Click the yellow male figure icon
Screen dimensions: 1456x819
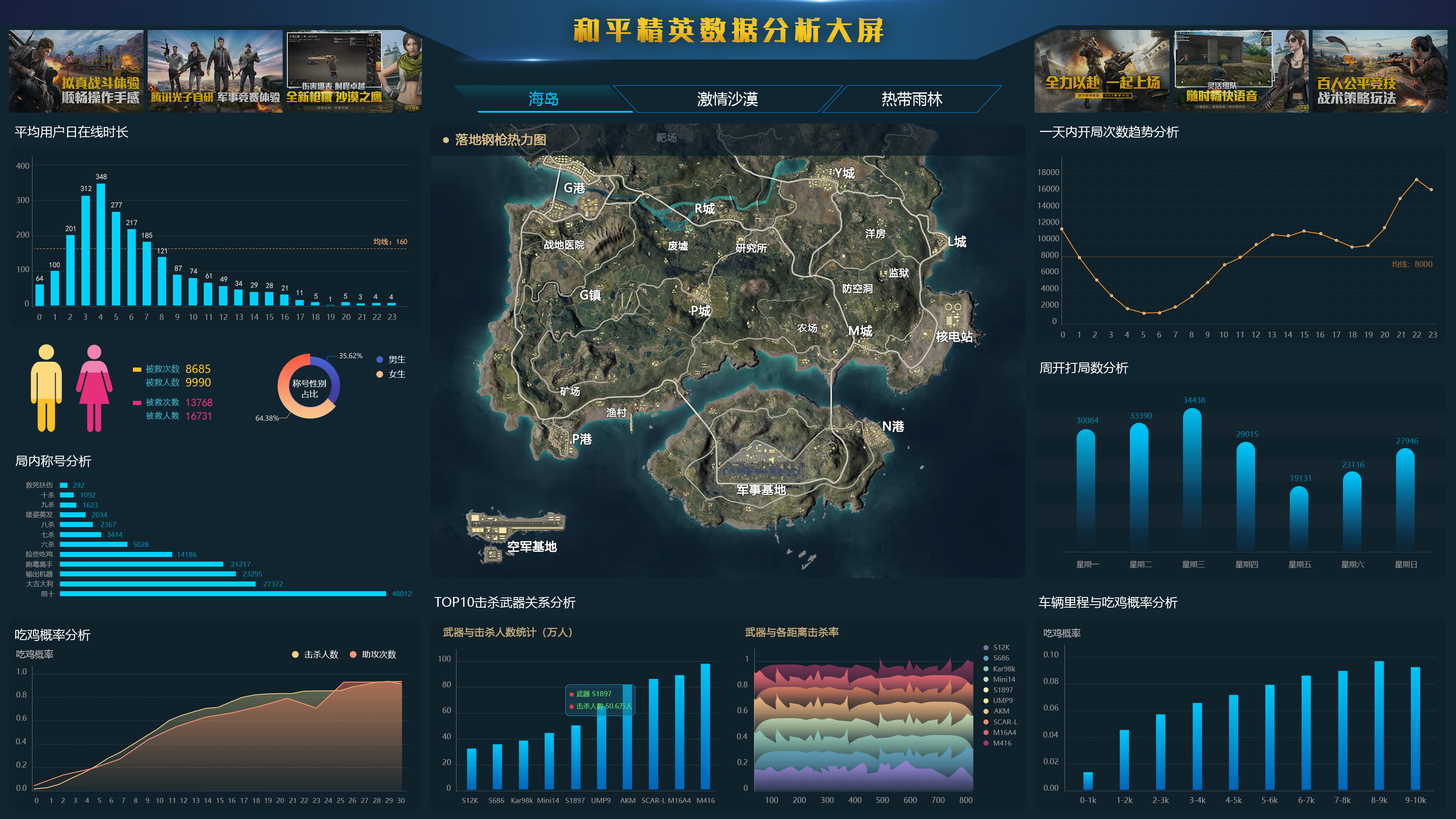(46, 388)
